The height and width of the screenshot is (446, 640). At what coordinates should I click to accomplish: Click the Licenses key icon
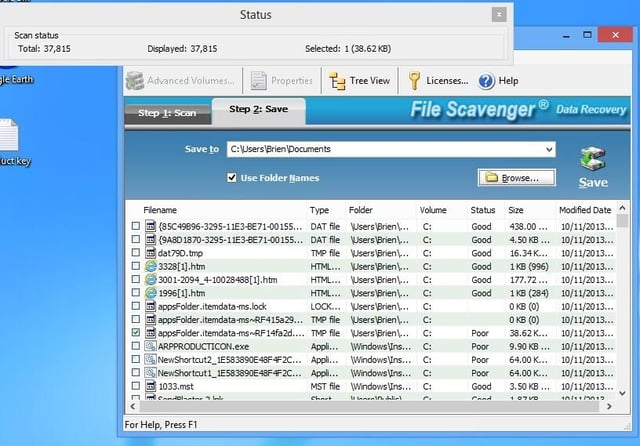coord(414,80)
